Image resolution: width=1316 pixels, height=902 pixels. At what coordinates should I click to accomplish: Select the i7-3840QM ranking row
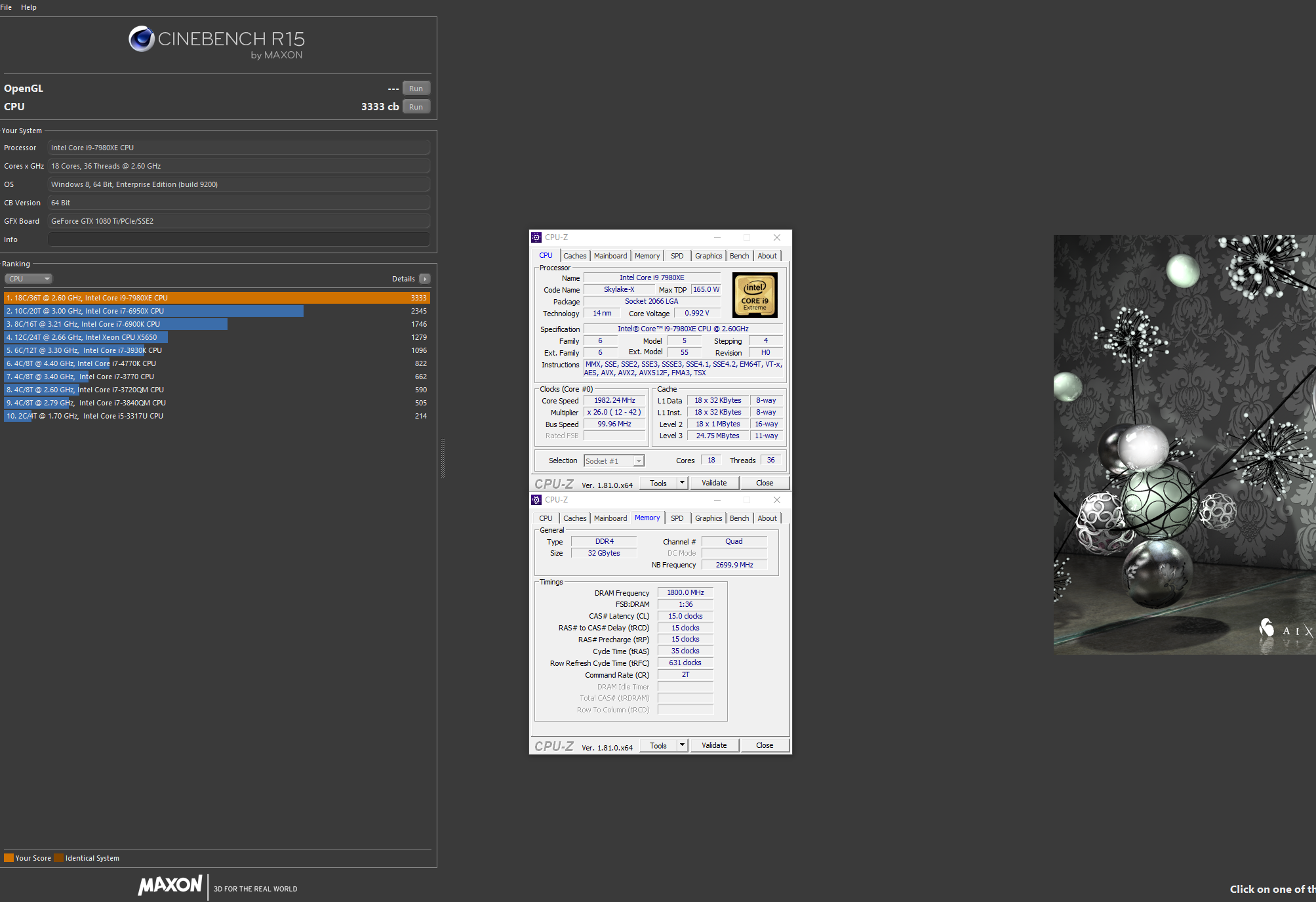click(x=217, y=403)
